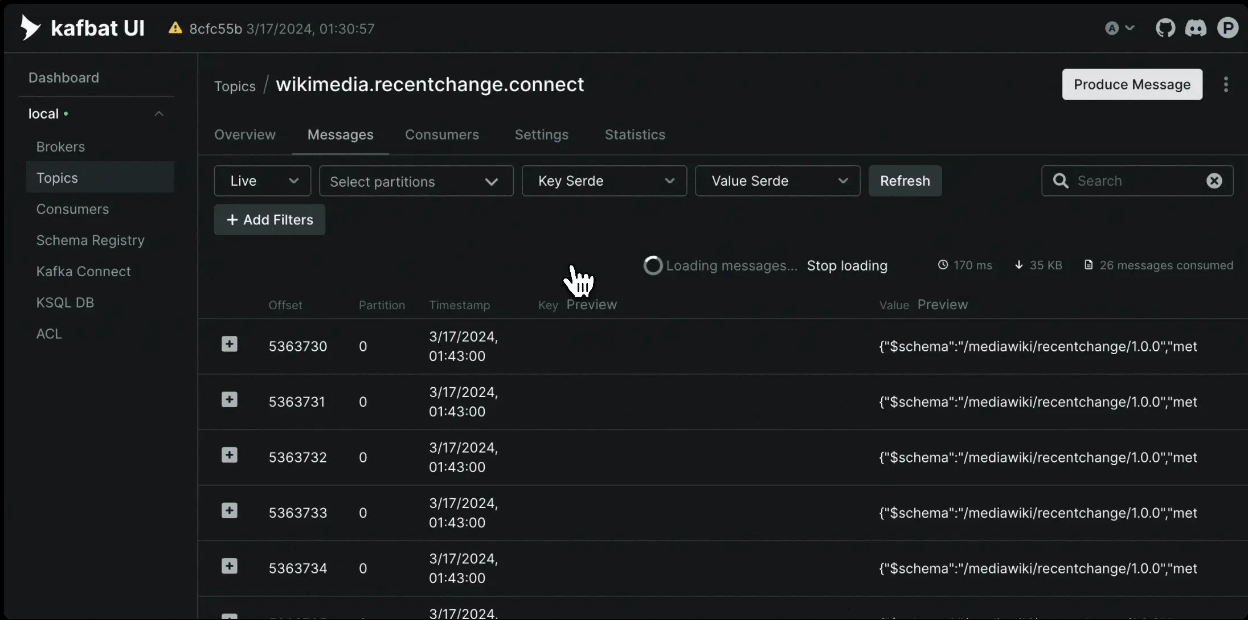Image resolution: width=1248 pixels, height=620 pixels.
Task: Open the Live mode dropdown
Action: point(263,181)
